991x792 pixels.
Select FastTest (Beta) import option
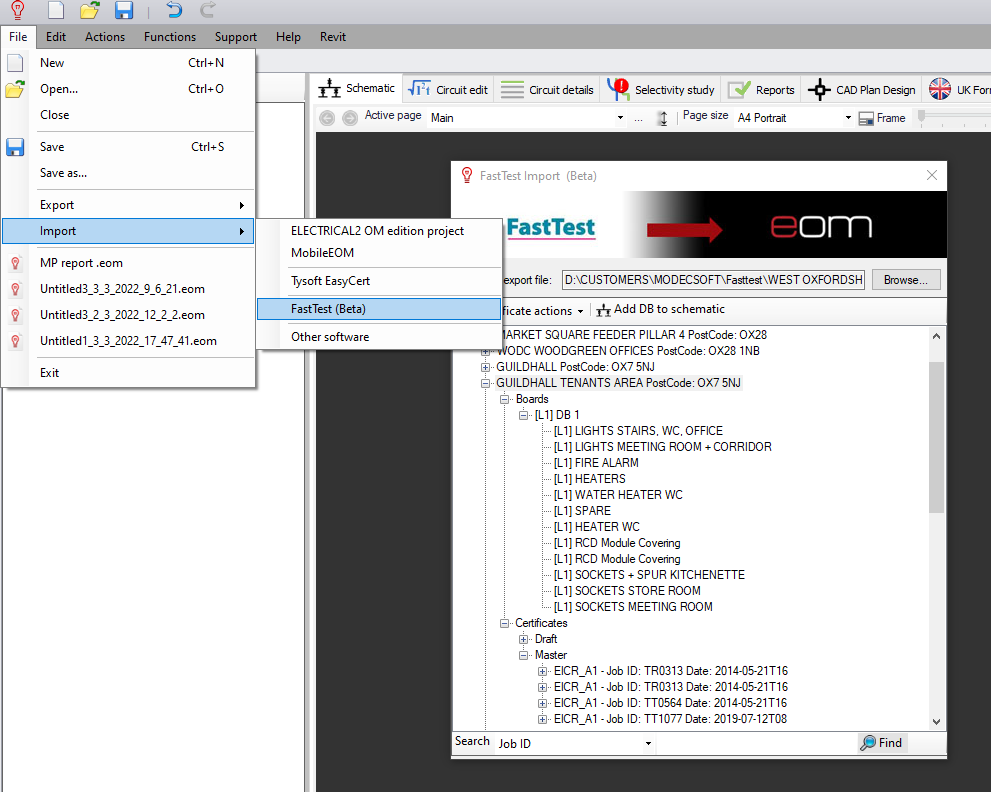coord(379,309)
